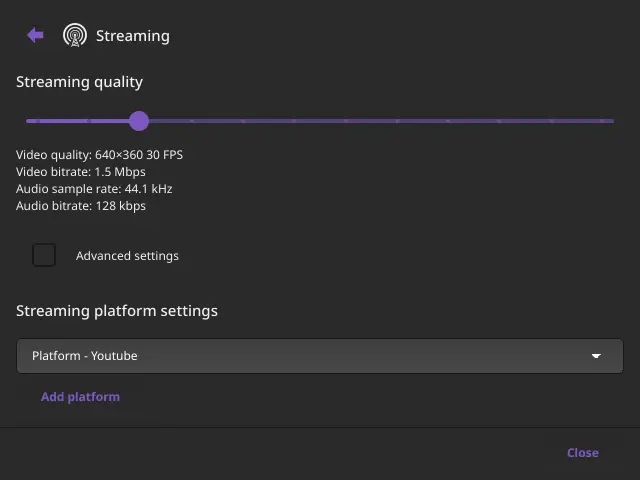Screen dimensions: 640x480
Task: Click the Streaming quality heading
Action: [x=79, y=82]
